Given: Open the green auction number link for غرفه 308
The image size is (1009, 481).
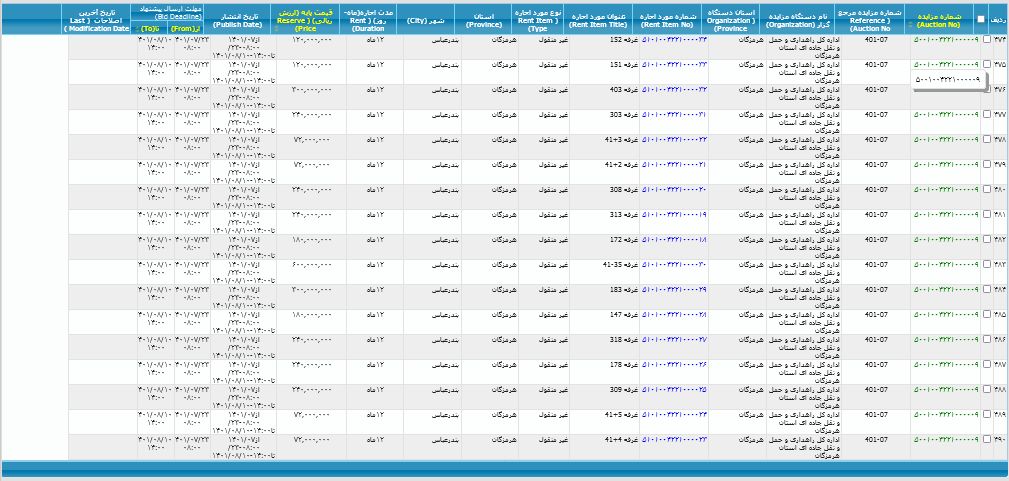Looking at the screenshot, I should (x=946, y=190).
